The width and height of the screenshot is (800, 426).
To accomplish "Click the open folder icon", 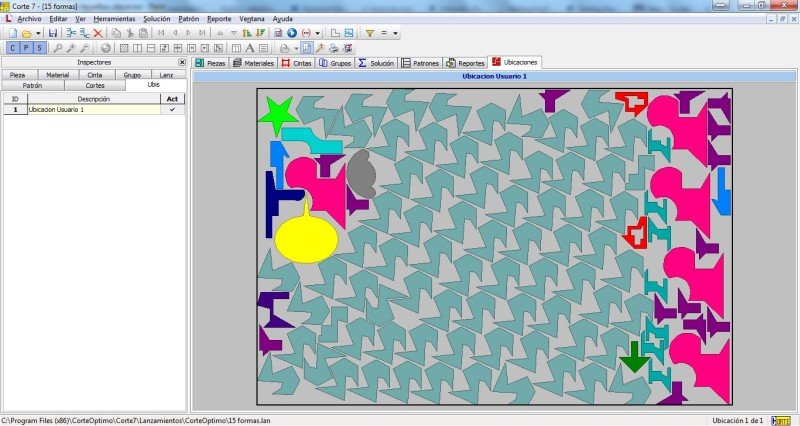I will [x=26, y=33].
